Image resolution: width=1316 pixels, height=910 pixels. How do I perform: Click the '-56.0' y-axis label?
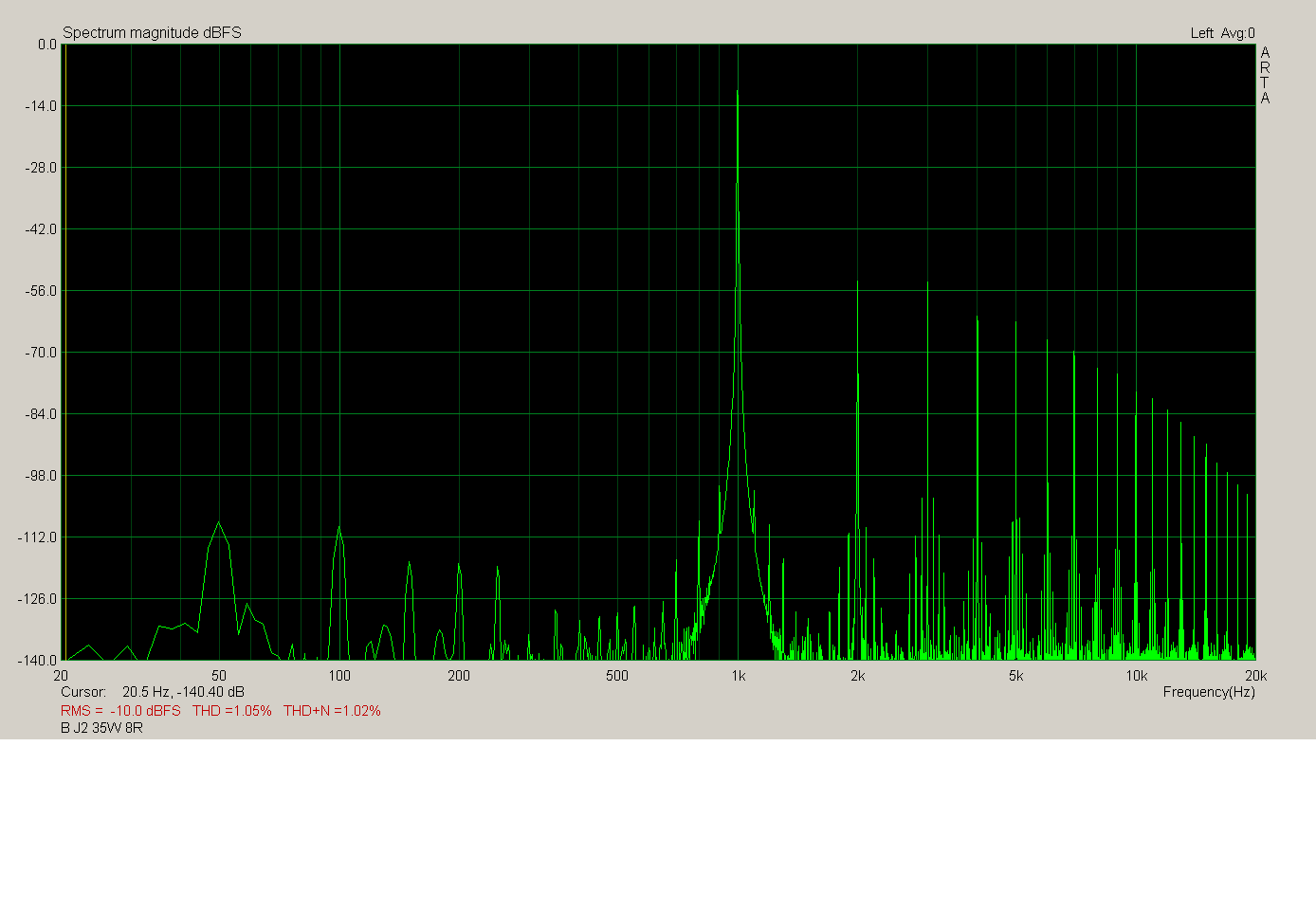pyautogui.click(x=41, y=291)
